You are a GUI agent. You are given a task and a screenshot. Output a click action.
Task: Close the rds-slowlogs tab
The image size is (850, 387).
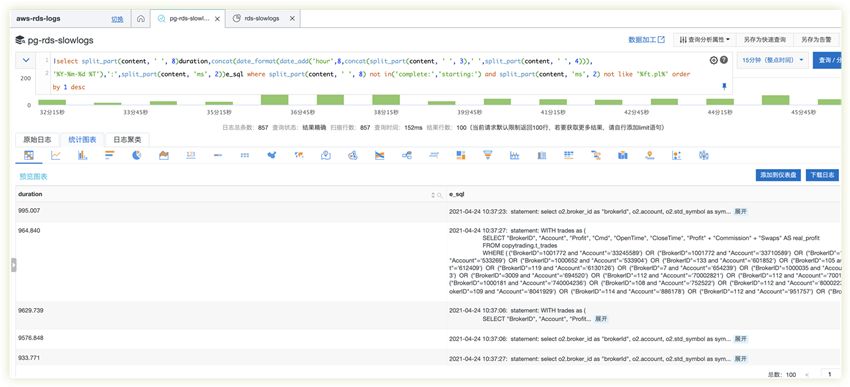[x=292, y=18]
